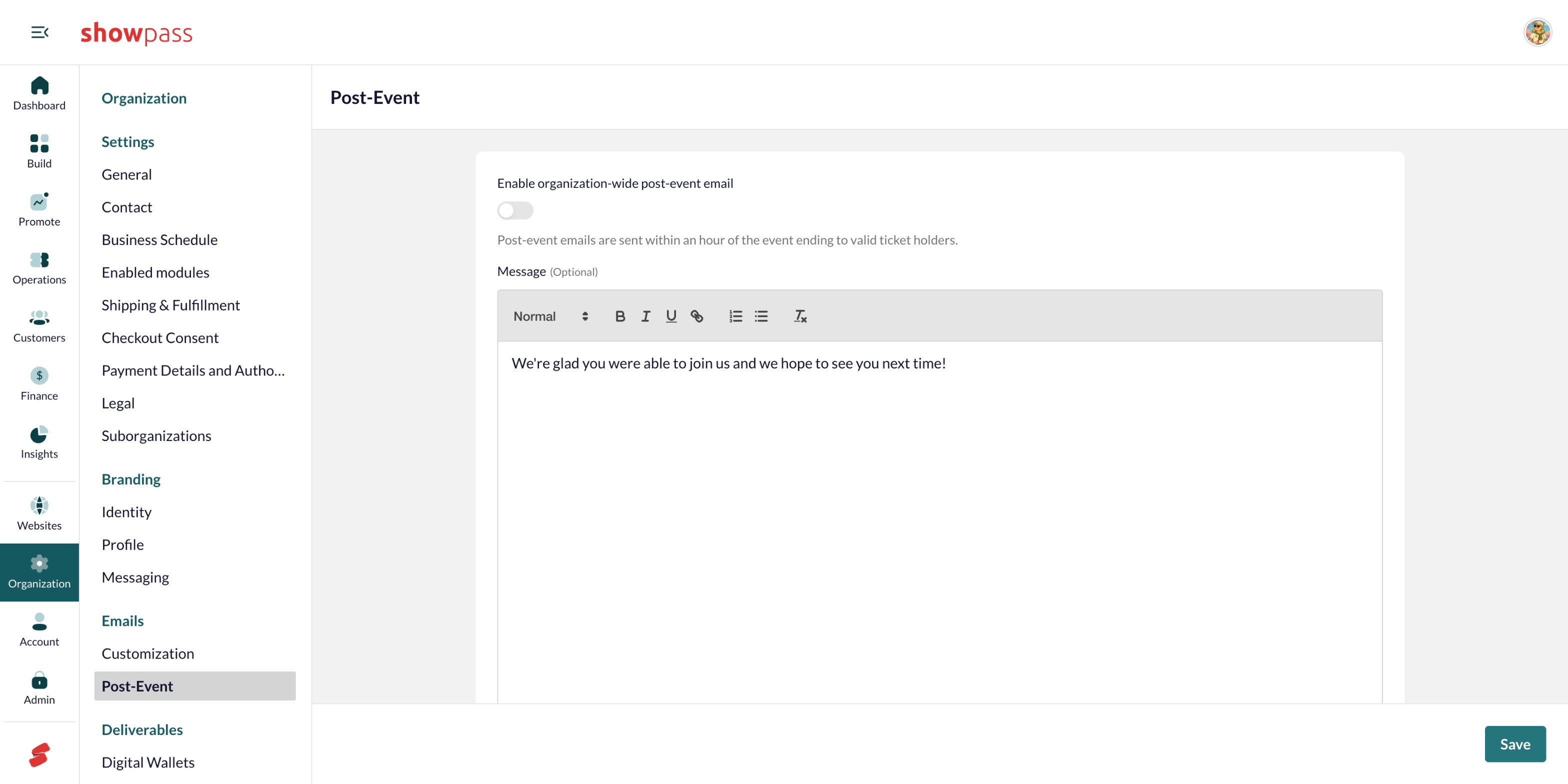Open the Insights section

[39, 442]
